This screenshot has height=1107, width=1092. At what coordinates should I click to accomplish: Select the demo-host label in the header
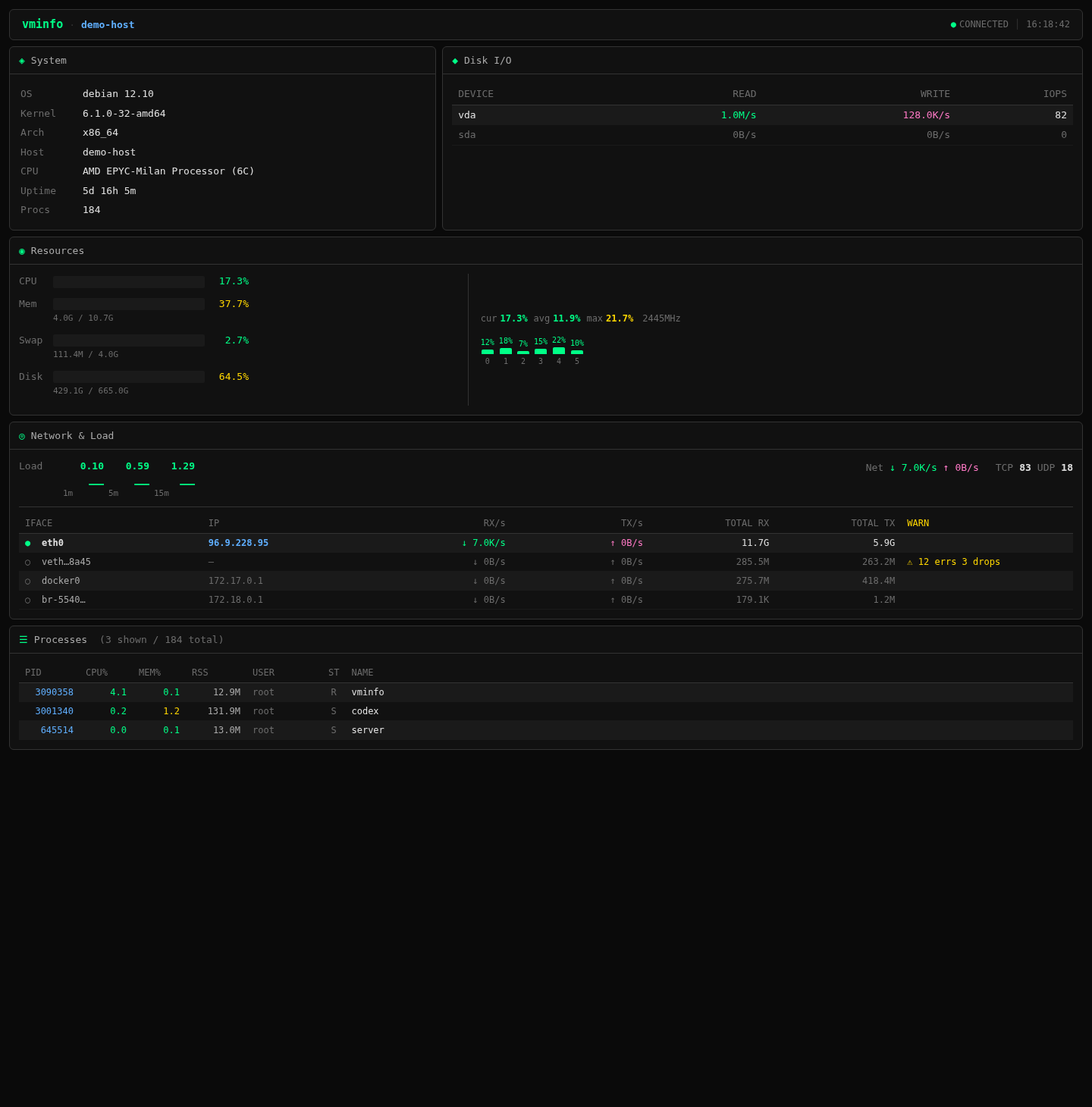click(x=107, y=24)
